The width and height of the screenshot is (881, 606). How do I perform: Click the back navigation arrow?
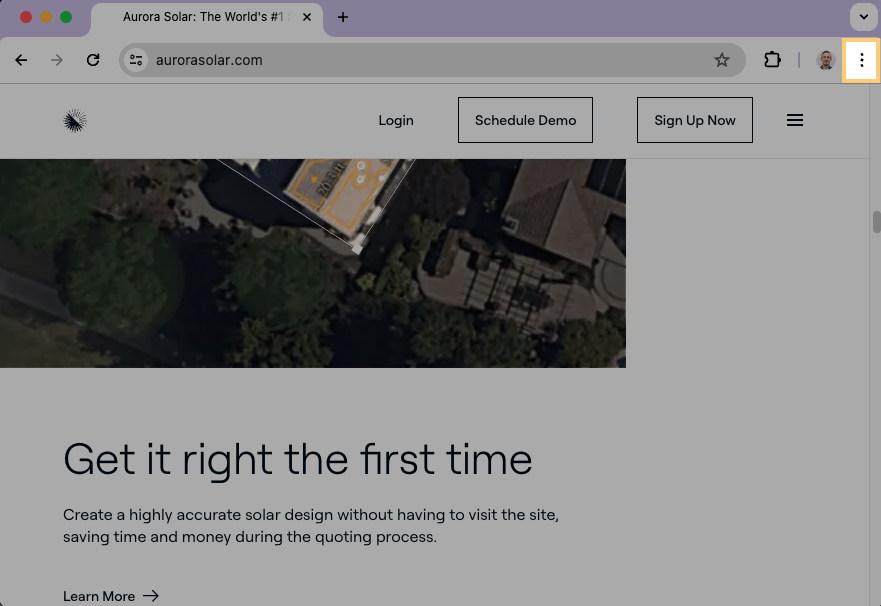[21, 60]
